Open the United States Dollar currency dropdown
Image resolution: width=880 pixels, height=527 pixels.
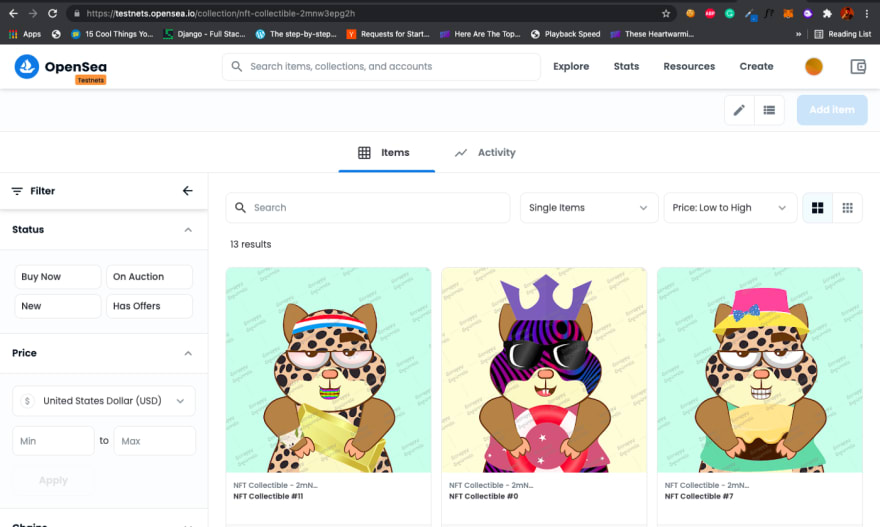coord(104,401)
